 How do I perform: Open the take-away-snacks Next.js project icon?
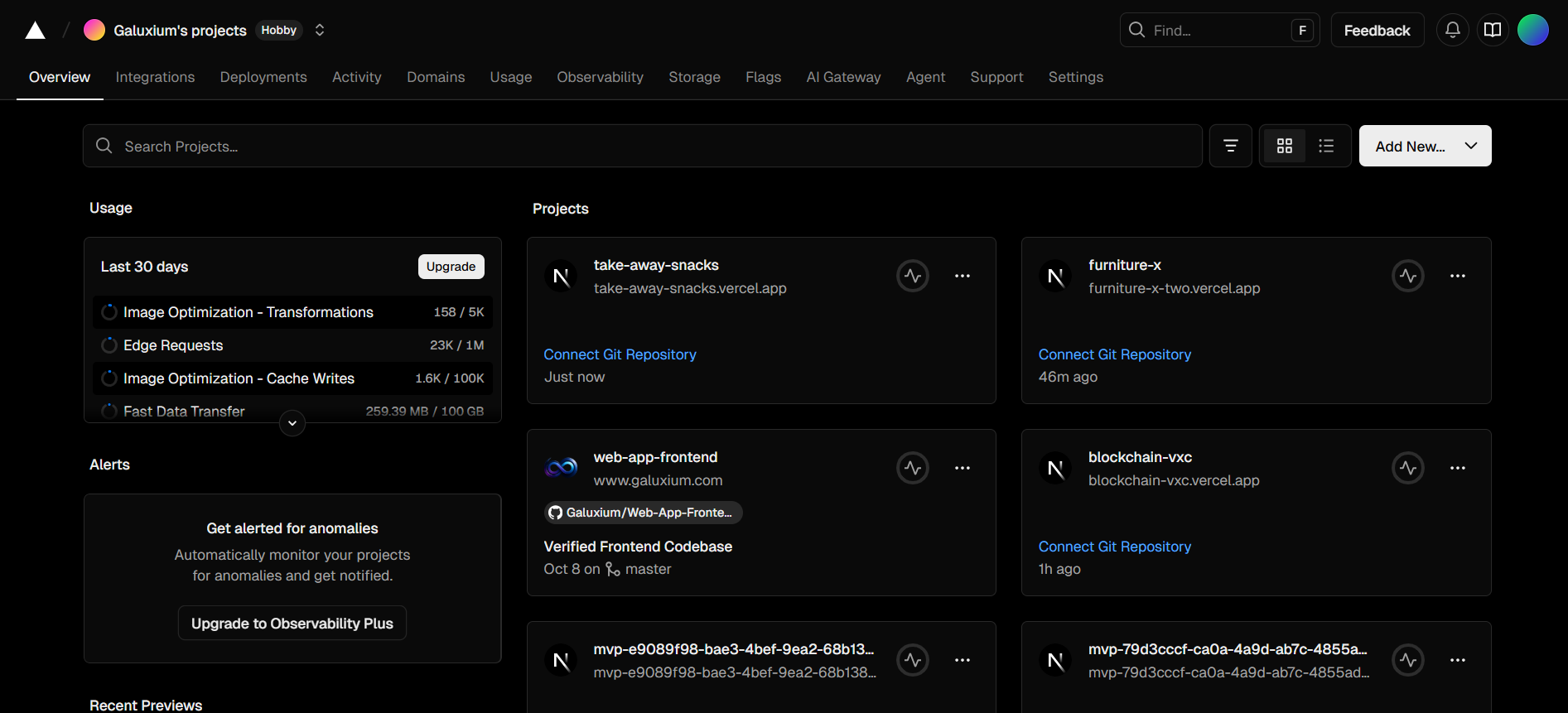(x=561, y=277)
